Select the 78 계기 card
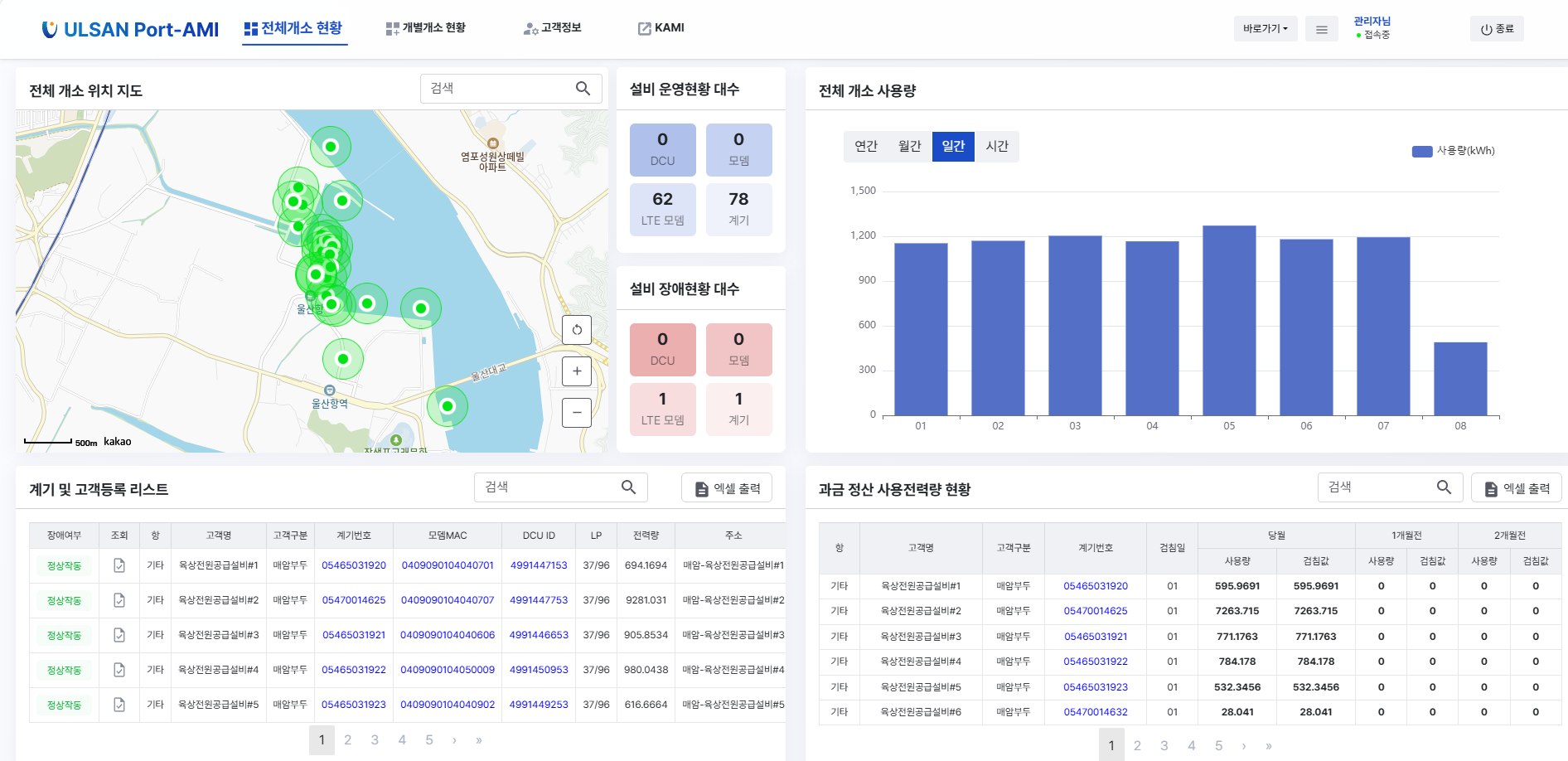Viewport: 1568px width, 761px height. point(739,210)
